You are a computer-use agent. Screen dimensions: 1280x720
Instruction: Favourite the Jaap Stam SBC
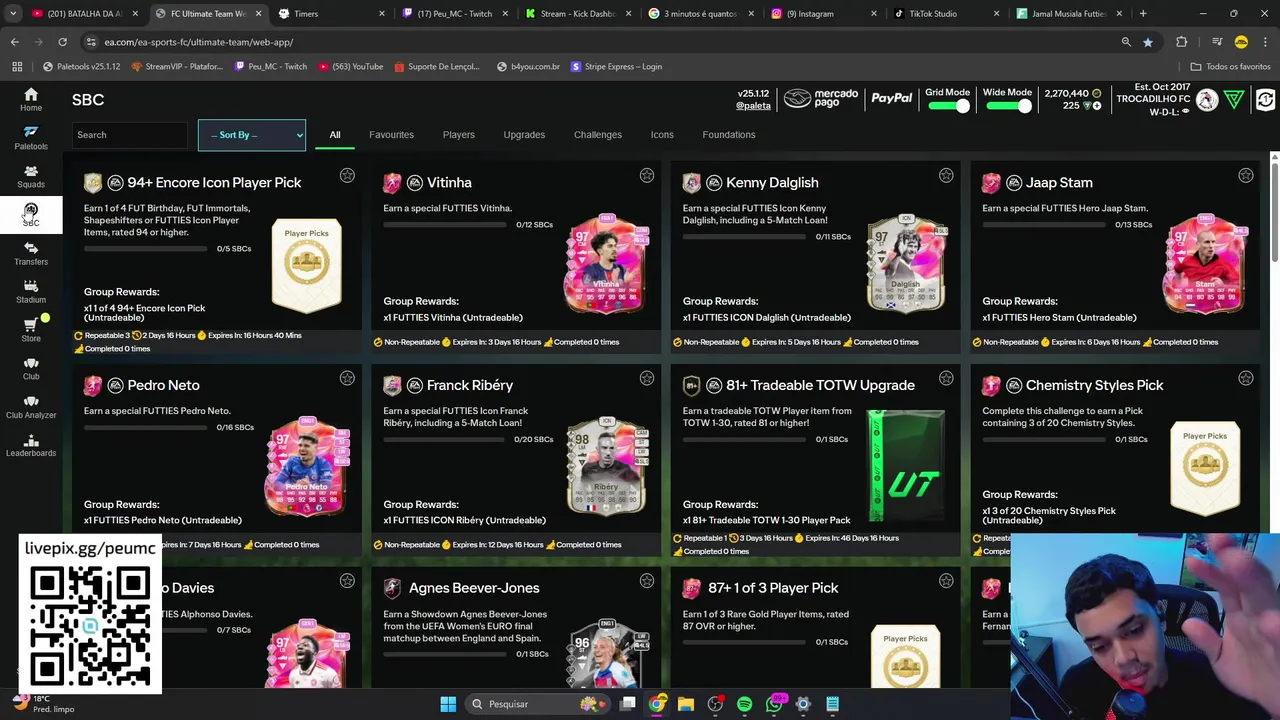pyautogui.click(x=1246, y=176)
